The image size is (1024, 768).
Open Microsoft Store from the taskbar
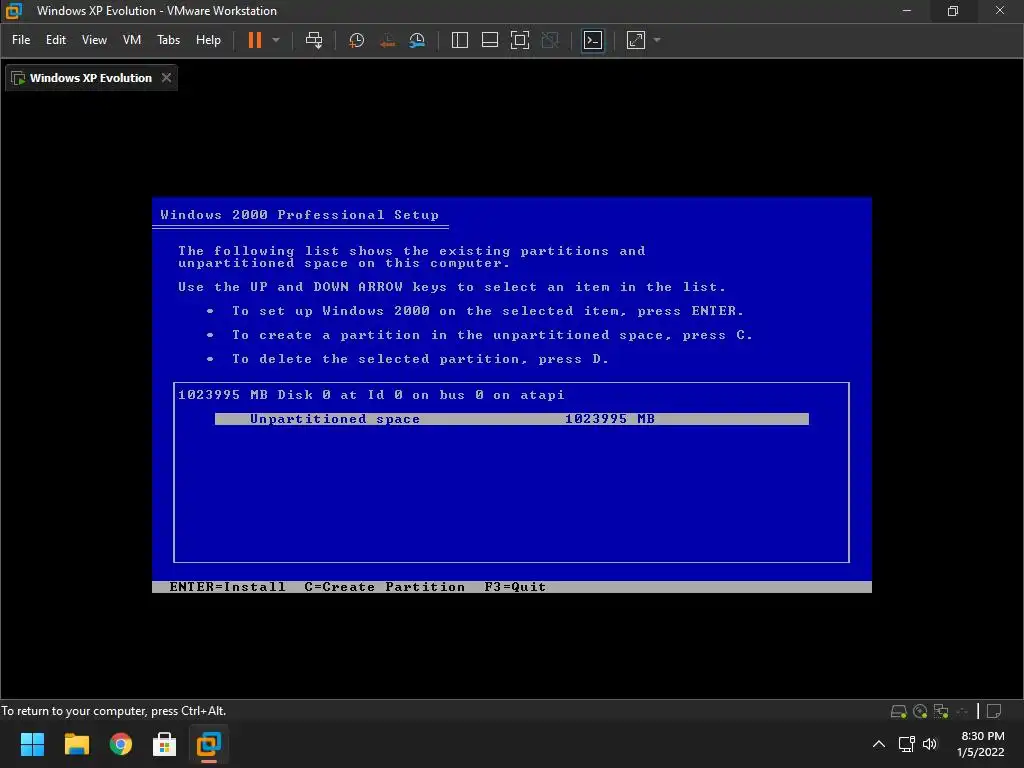click(165, 744)
